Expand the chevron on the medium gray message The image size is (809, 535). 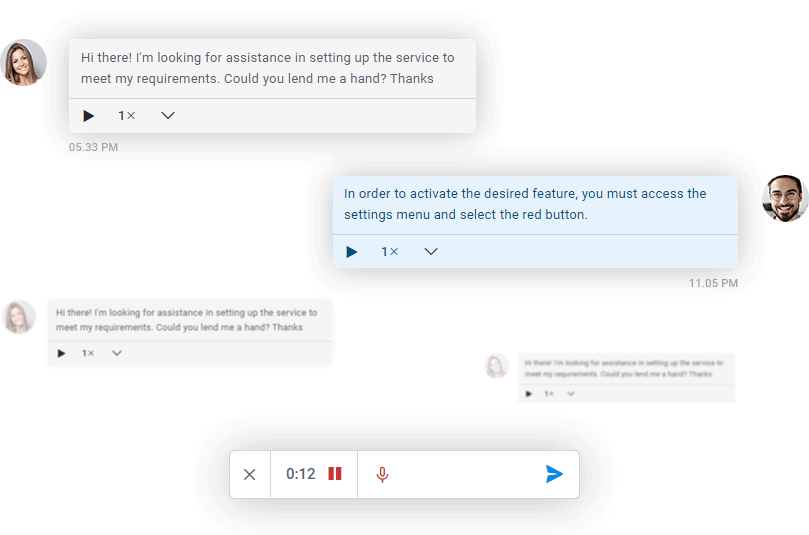coord(117,353)
